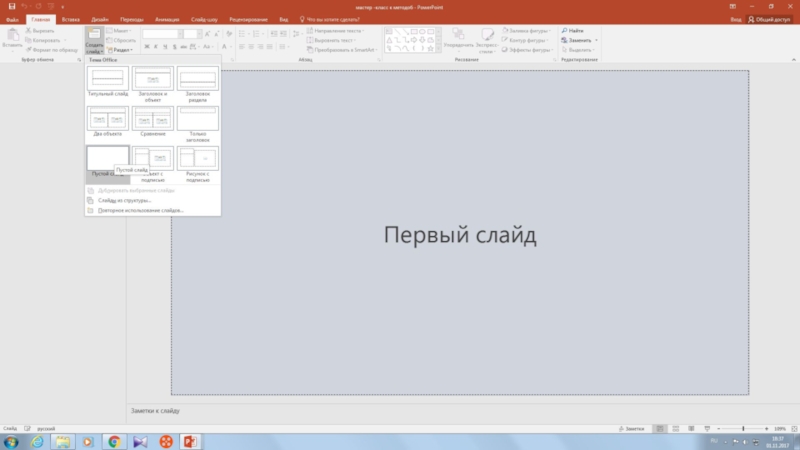
Task: Open the Chrome icon in the taskbar
Action: [x=114, y=440]
